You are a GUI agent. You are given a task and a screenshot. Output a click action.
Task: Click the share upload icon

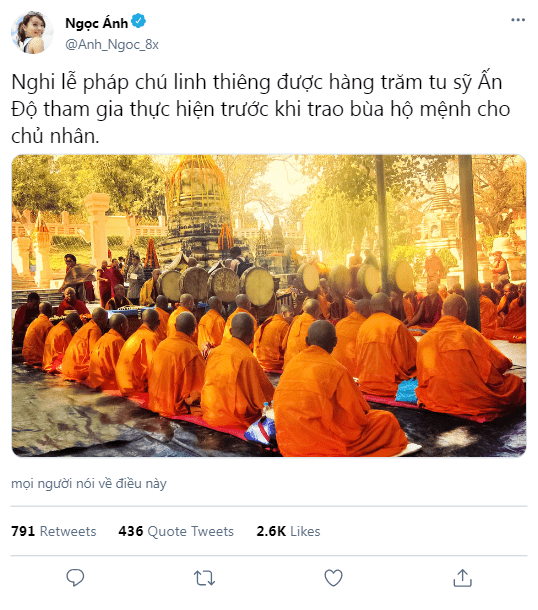coord(463,578)
